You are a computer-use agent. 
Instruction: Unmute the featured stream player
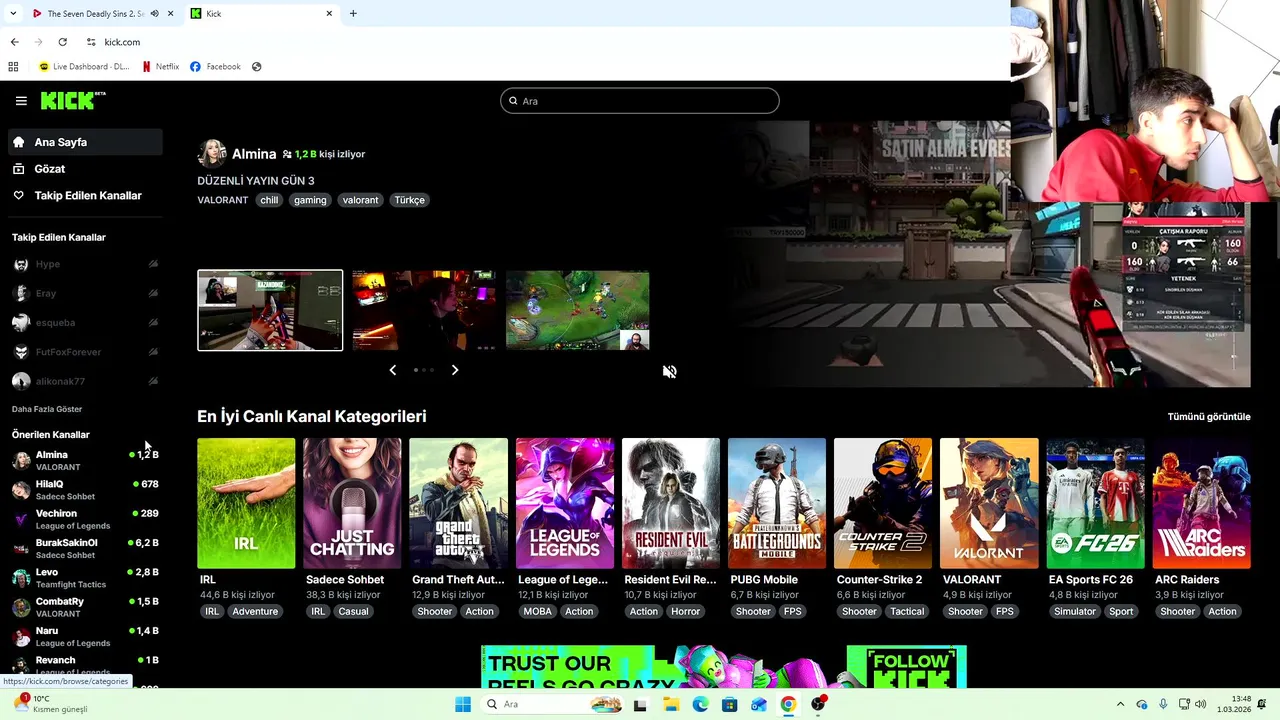[669, 372]
